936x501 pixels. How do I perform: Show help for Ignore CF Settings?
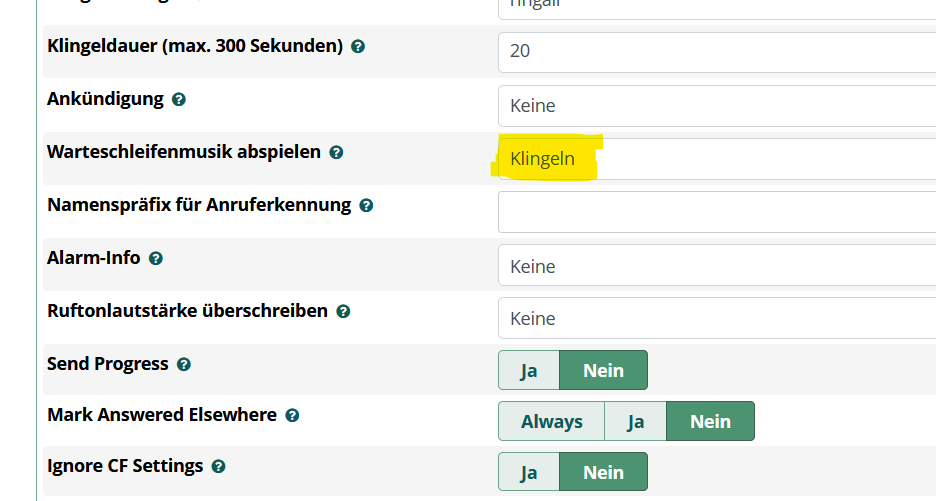point(218,467)
